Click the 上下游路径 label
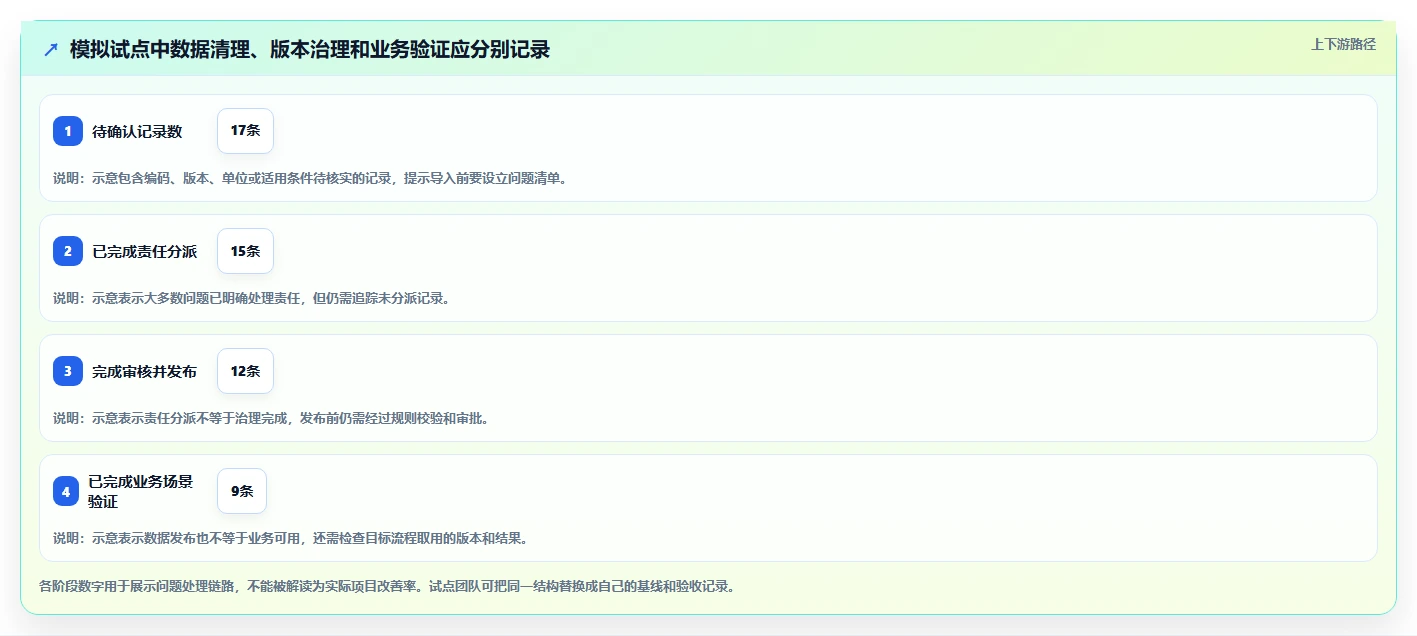1417x636 pixels. 1343,44
